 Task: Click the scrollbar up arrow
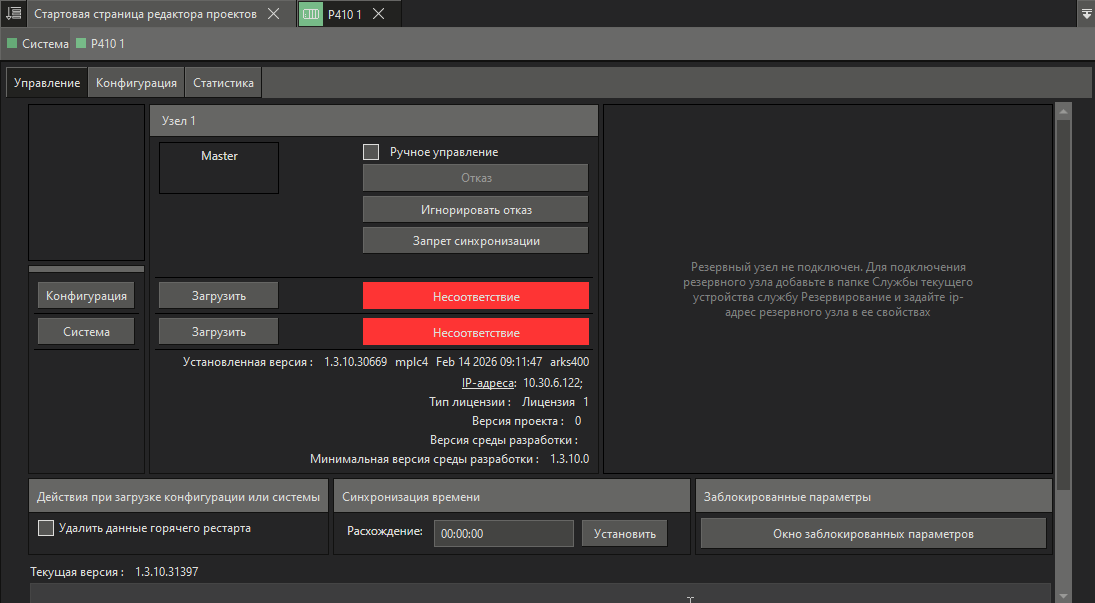pos(1064,111)
